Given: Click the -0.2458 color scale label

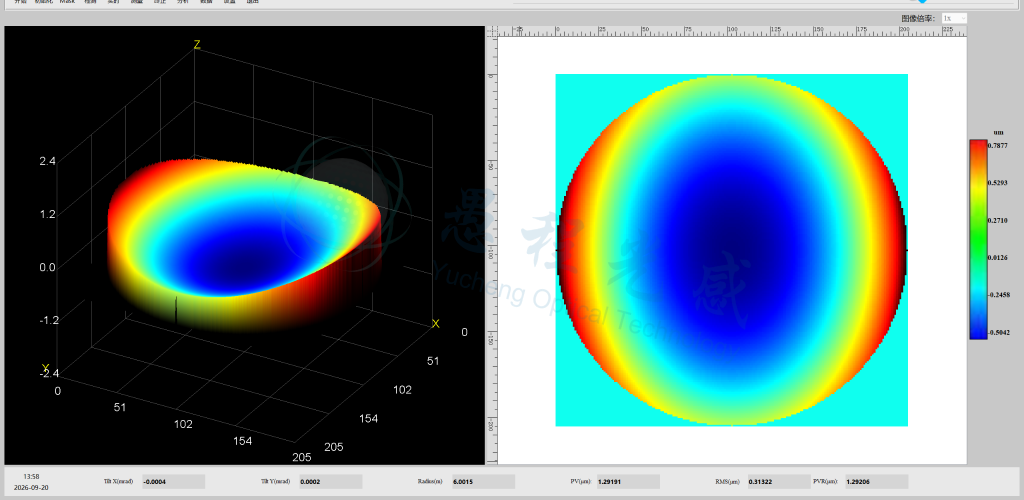Looking at the screenshot, I should [999, 295].
